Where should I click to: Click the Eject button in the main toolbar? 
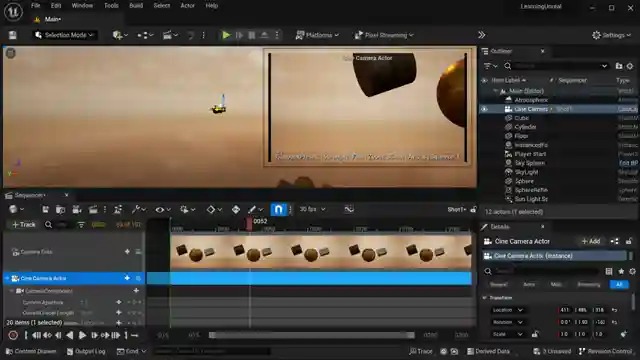pos(264,35)
